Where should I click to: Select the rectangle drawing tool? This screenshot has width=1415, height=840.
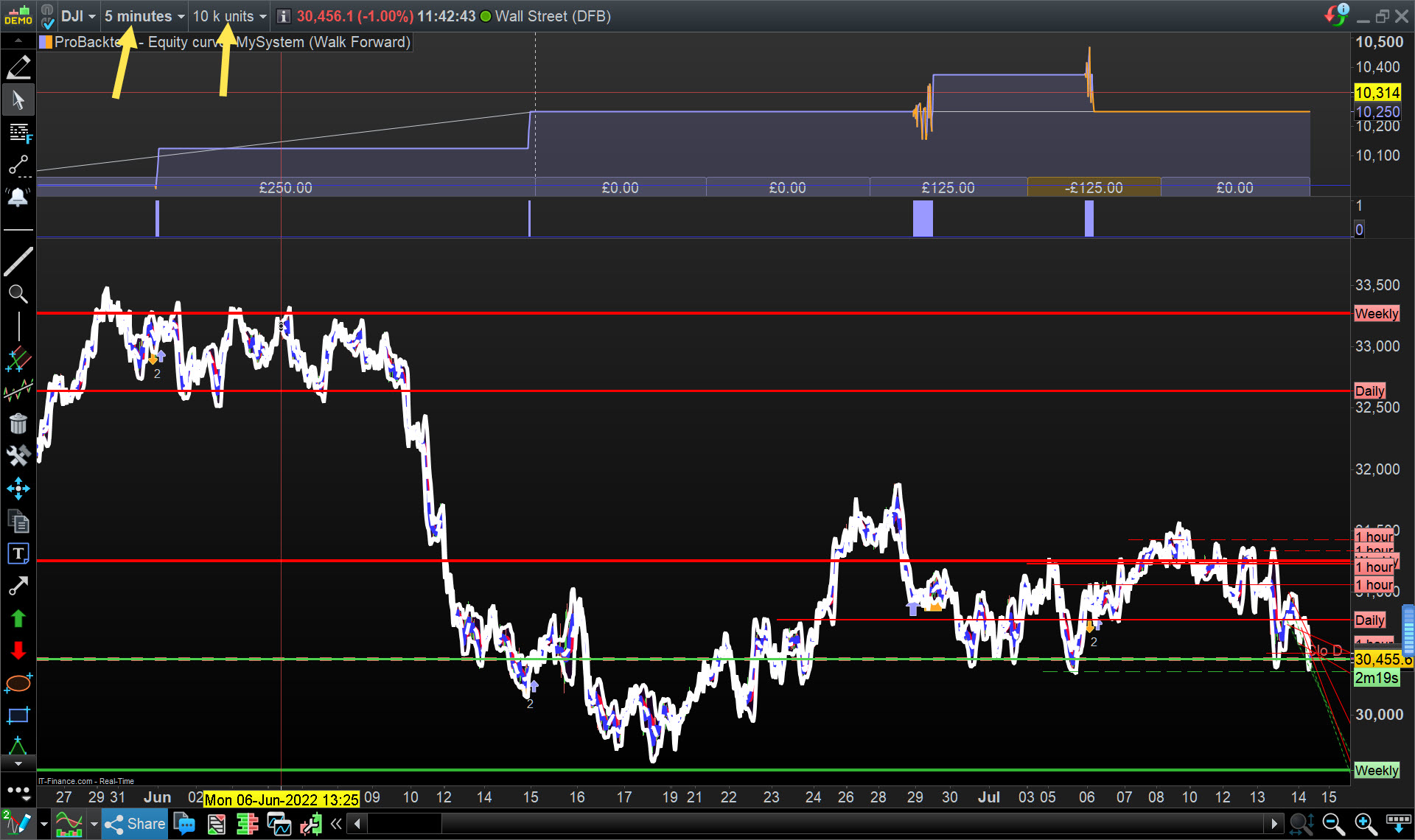point(18,715)
